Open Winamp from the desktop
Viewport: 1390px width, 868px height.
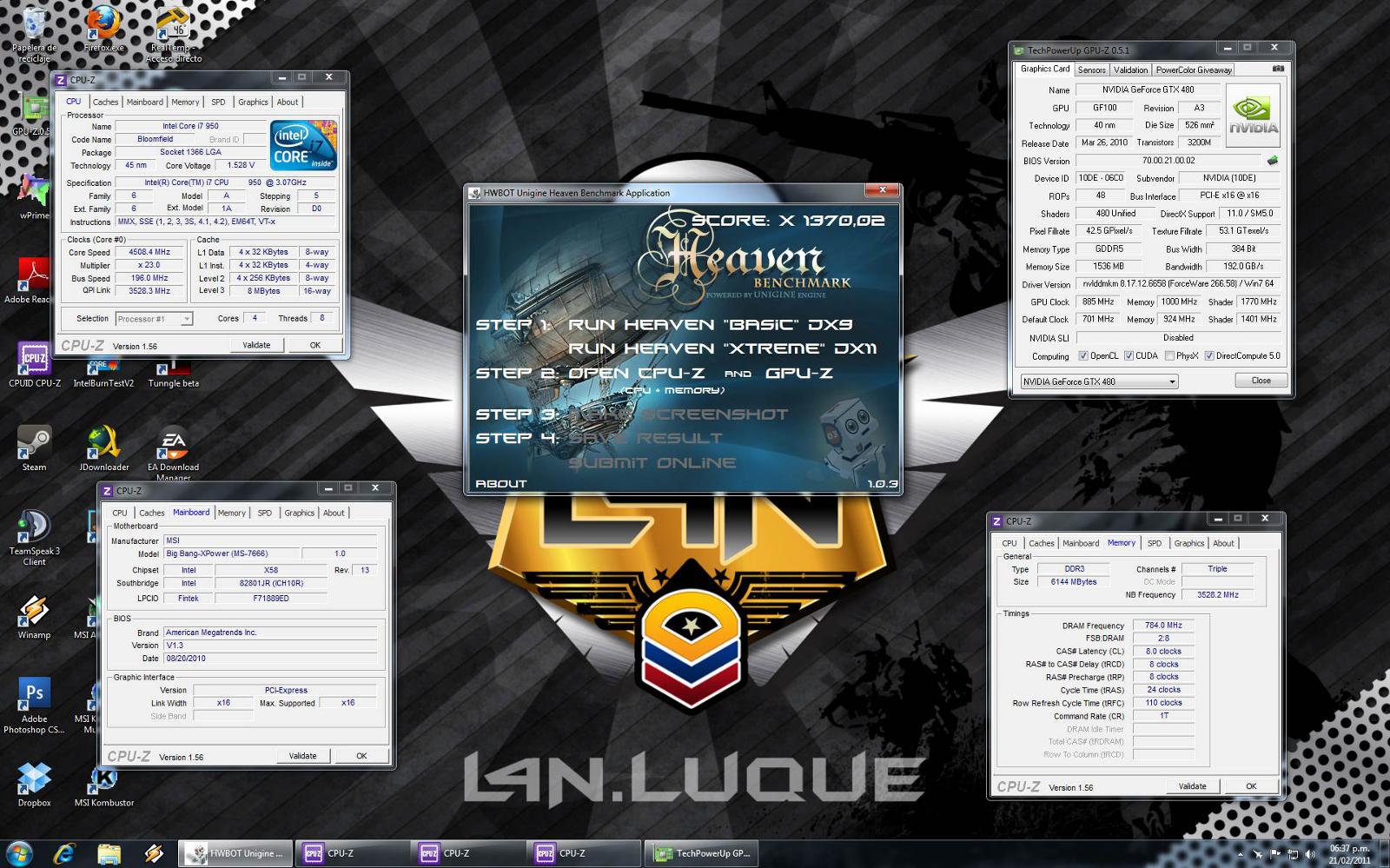tap(34, 617)
